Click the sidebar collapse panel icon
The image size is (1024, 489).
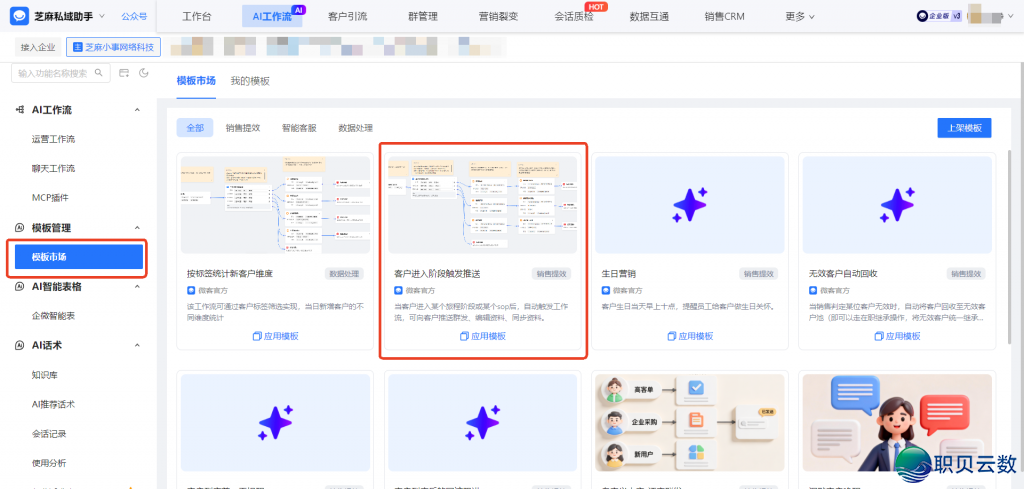click(x=124, y=73)
